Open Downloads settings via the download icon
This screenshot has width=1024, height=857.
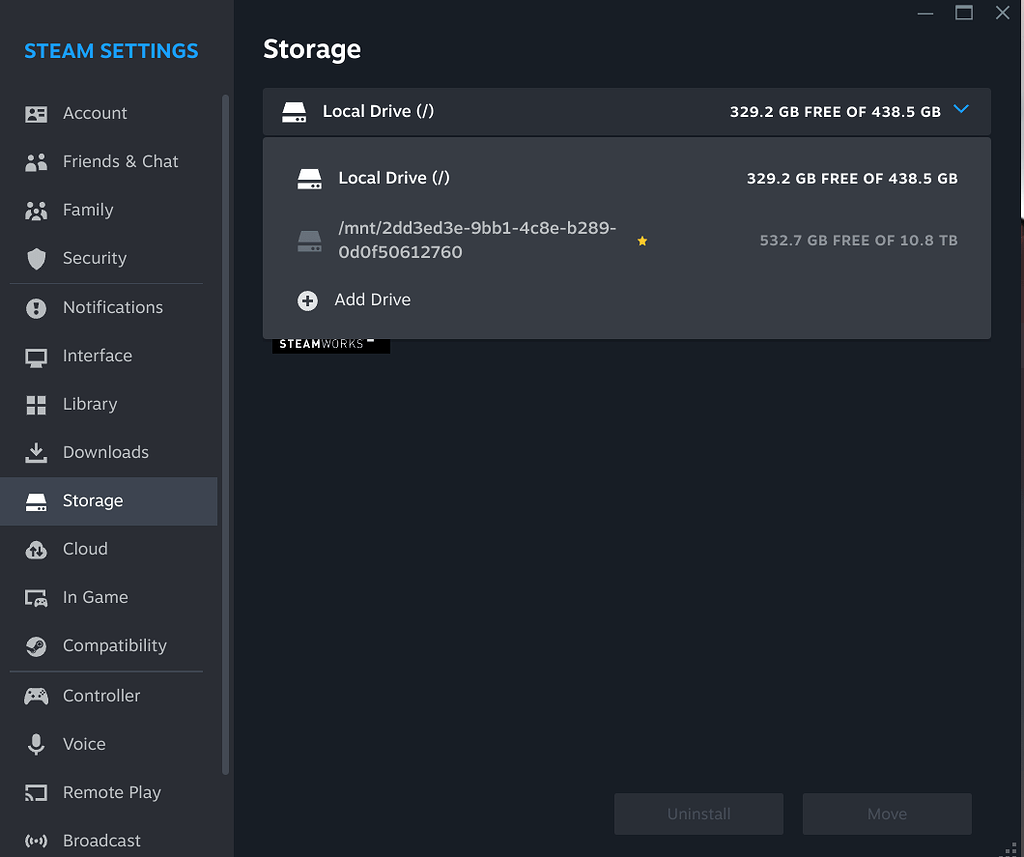point(36,452)
